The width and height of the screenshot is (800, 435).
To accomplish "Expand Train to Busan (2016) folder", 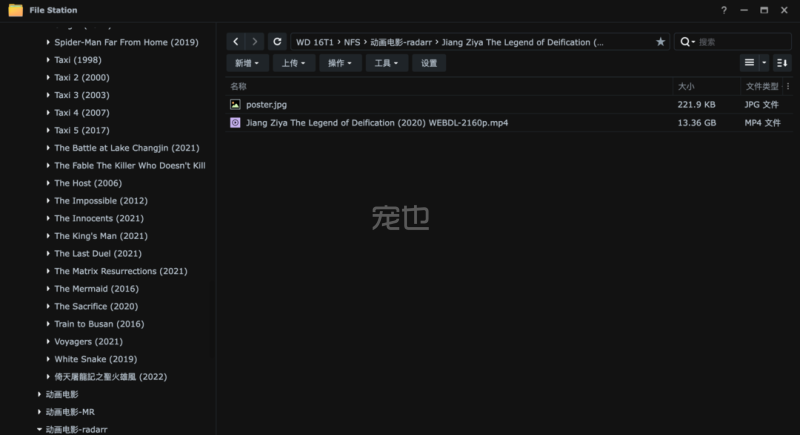I will (x=48, y=324).
